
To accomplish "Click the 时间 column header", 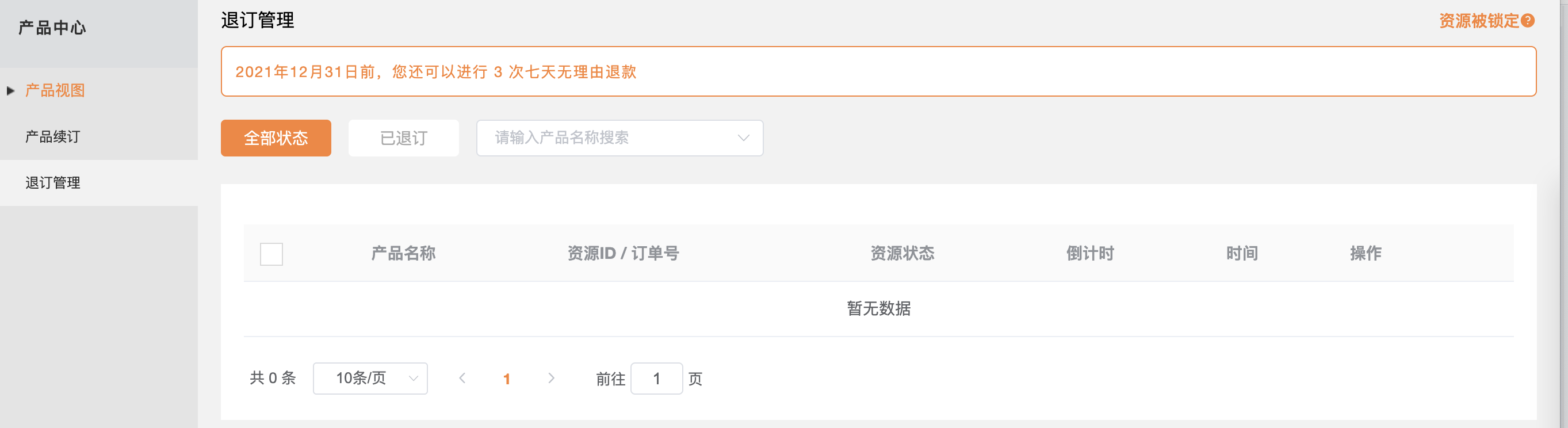I will click(1241, 253).
